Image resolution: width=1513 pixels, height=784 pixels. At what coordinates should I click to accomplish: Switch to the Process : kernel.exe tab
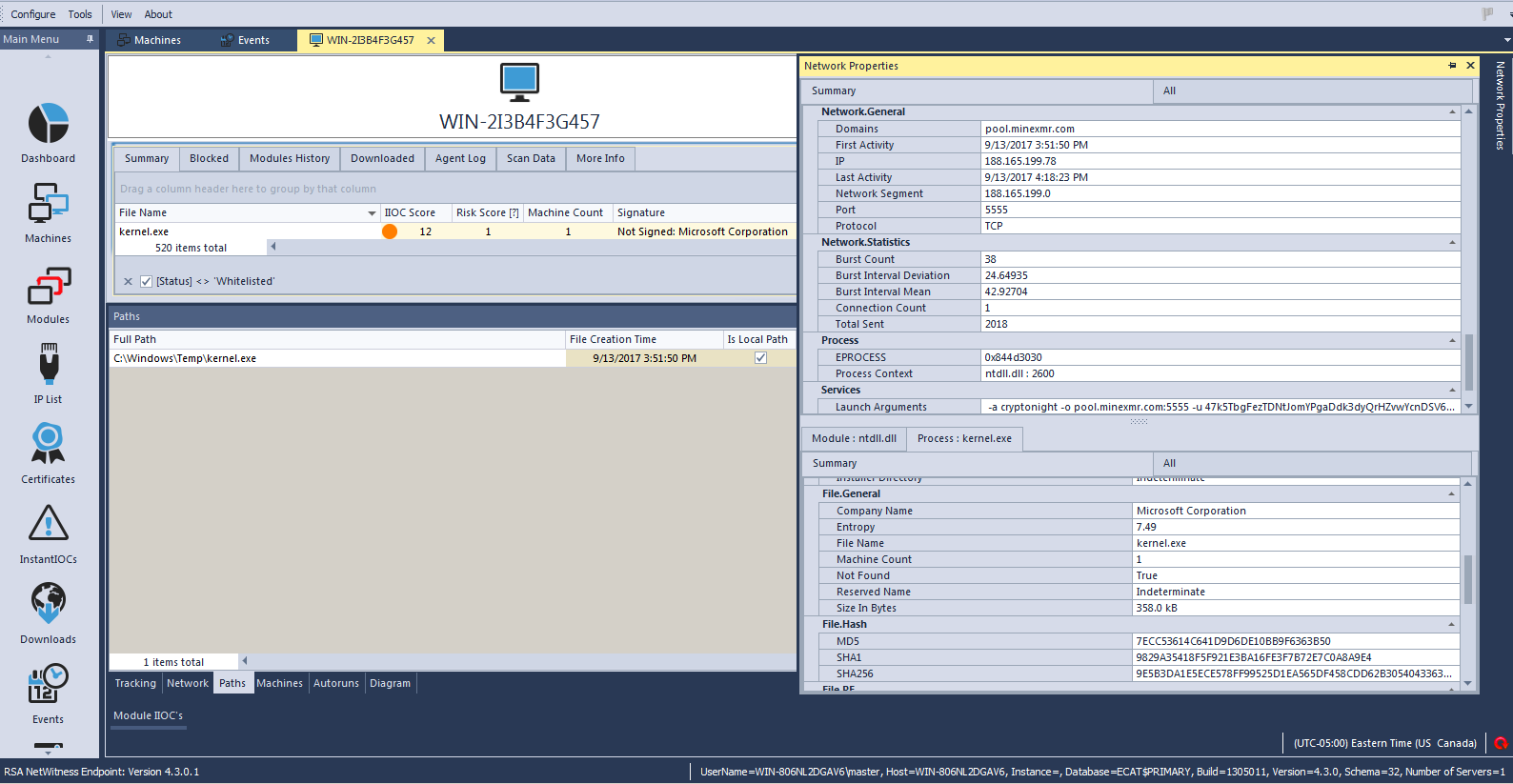click(964, 439)
